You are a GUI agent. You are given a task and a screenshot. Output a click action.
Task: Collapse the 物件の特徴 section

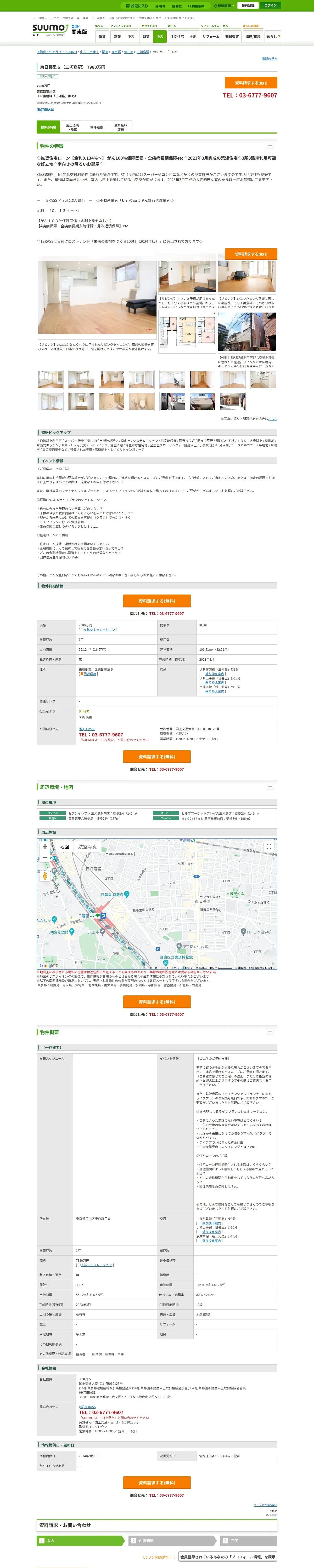point(270,146)
